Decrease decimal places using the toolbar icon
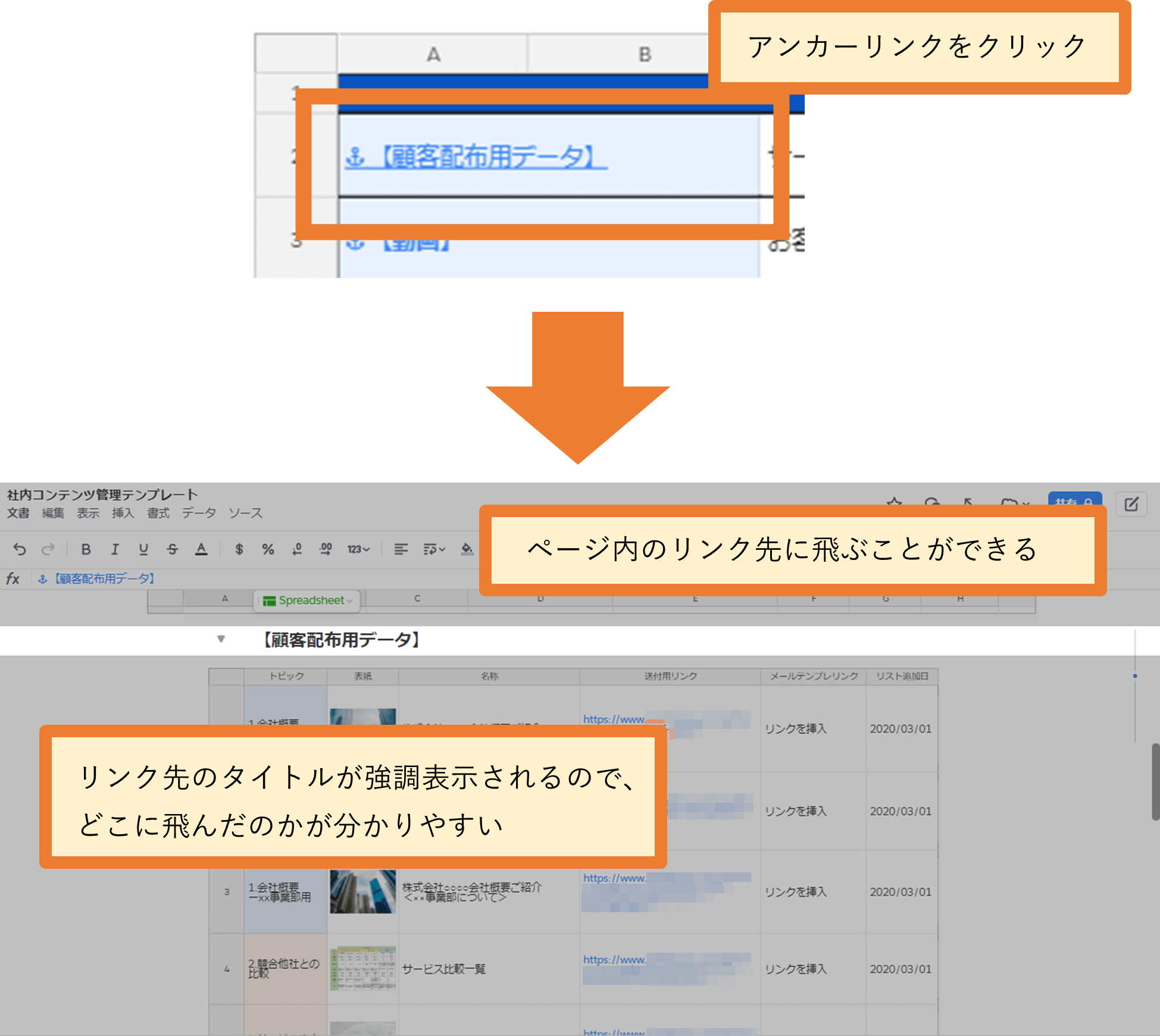 click(296, 549)
